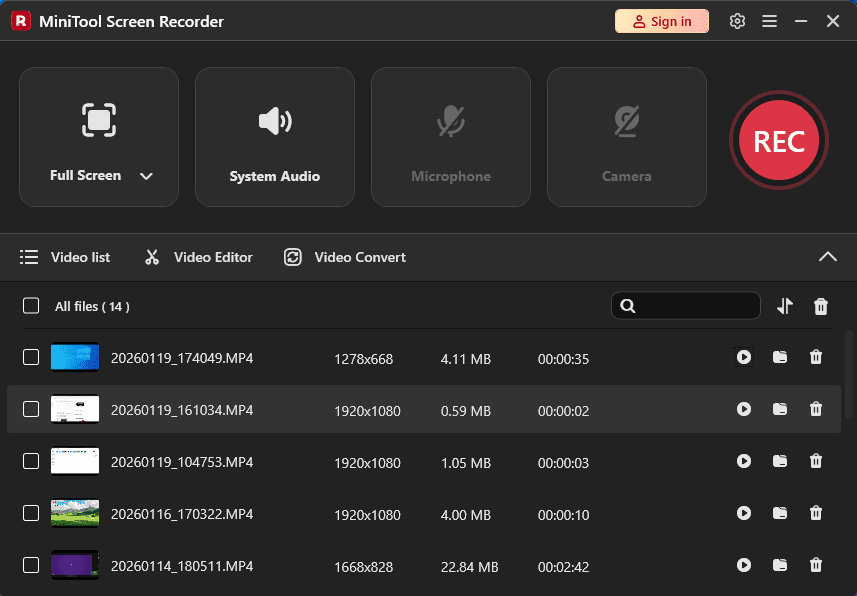Select the checkbox for 20260119_174049.MP4
The height and width of the screenshot is (596, 857).
[31, 357]
